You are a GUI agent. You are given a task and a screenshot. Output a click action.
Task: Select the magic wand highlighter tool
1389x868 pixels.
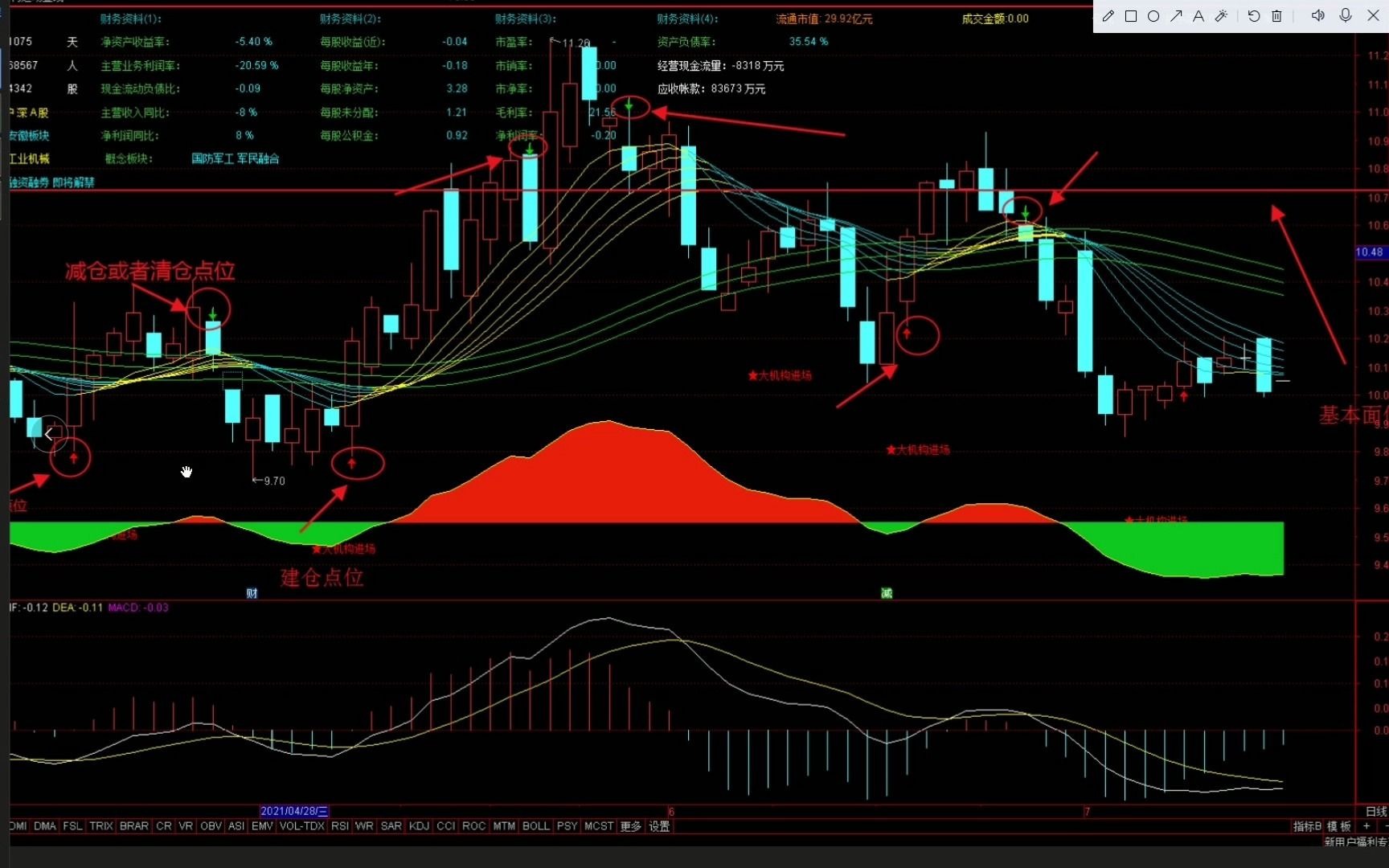pyautogui.click(x=1222, y=16)
